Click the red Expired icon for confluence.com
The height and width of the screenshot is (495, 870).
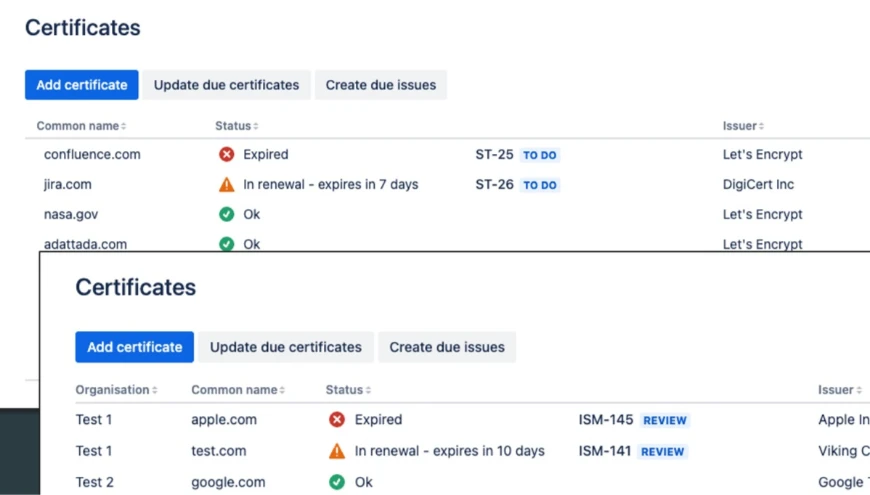click(227, 154)
